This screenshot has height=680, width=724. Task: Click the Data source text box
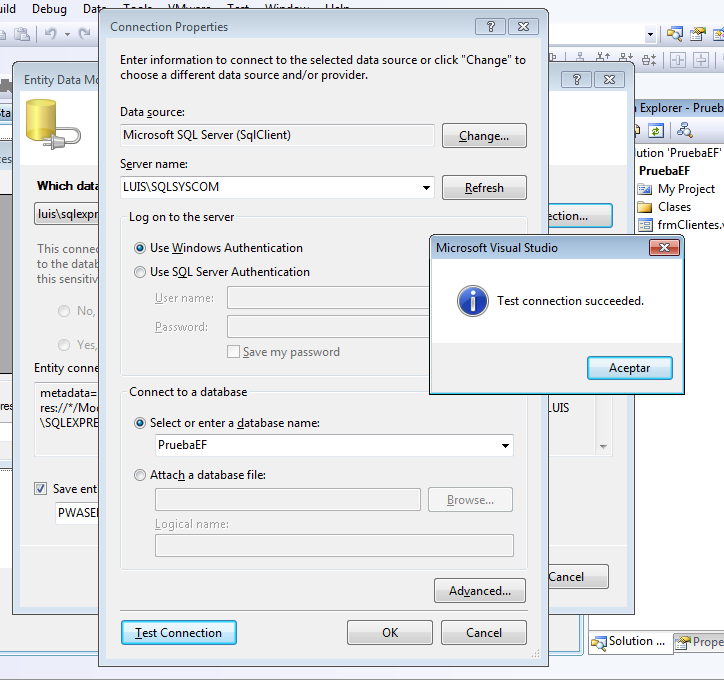277,135
